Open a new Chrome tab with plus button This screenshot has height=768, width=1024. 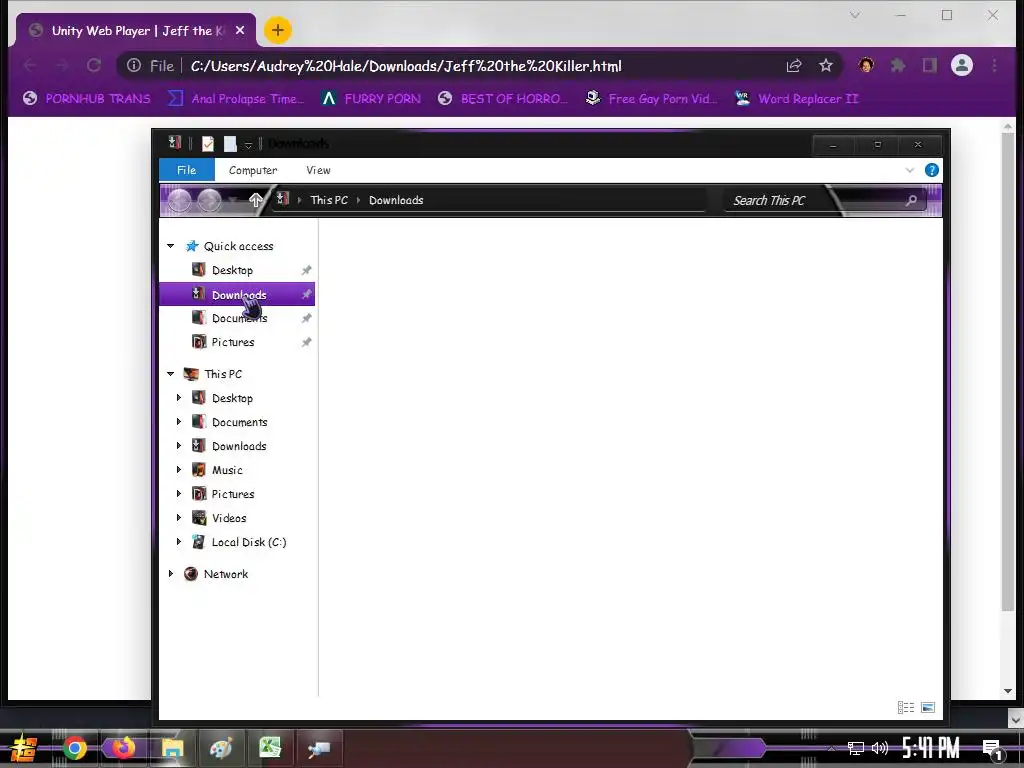coord(278,30)
